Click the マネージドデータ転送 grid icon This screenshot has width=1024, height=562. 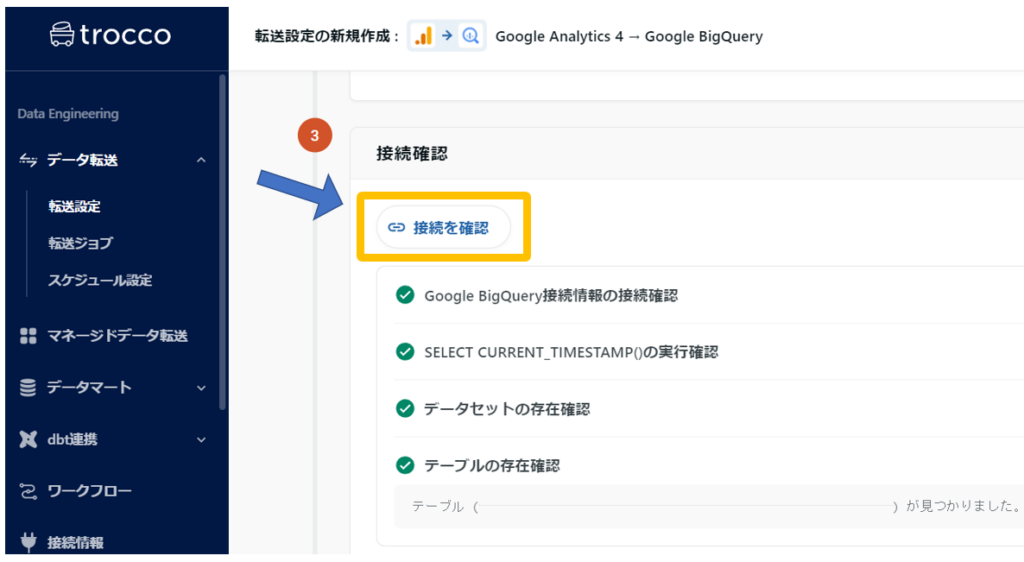(28, 336)
